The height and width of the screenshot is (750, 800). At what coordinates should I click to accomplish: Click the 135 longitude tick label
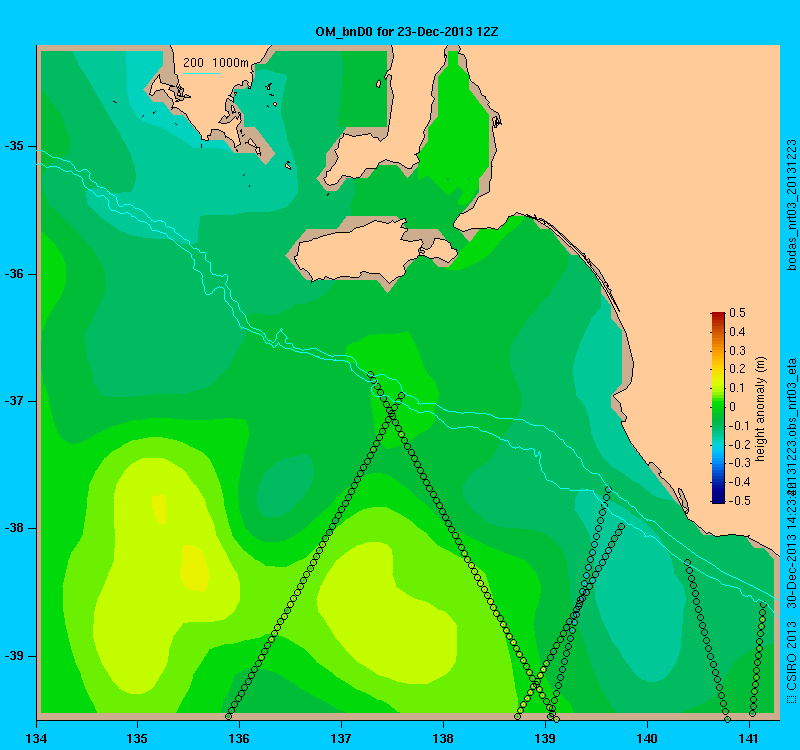point(137,738)
